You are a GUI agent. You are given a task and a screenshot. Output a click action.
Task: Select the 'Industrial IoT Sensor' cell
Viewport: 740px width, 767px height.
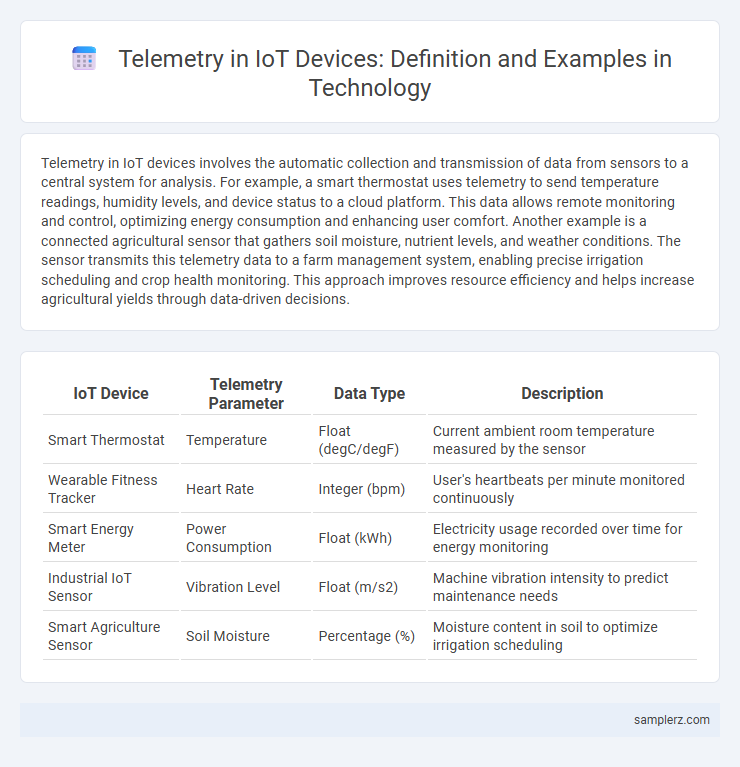click(x=111, y=587)
